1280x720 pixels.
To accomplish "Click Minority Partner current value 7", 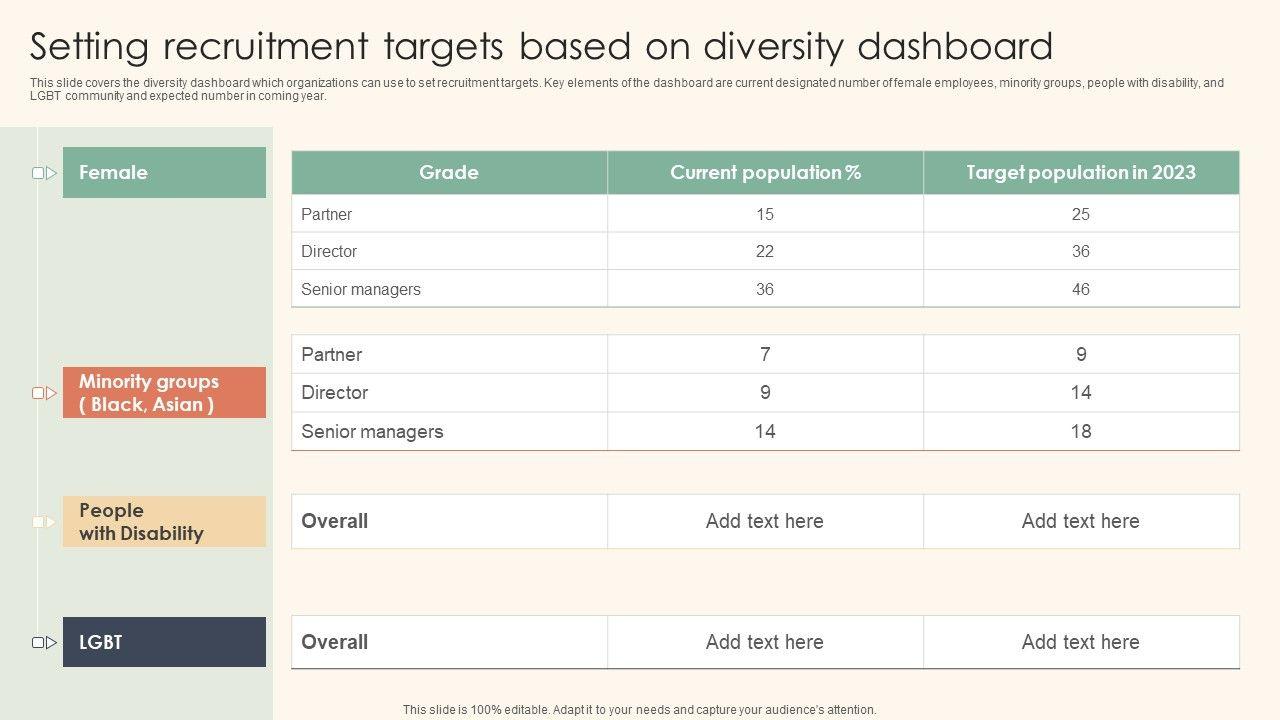I will 765,354.
